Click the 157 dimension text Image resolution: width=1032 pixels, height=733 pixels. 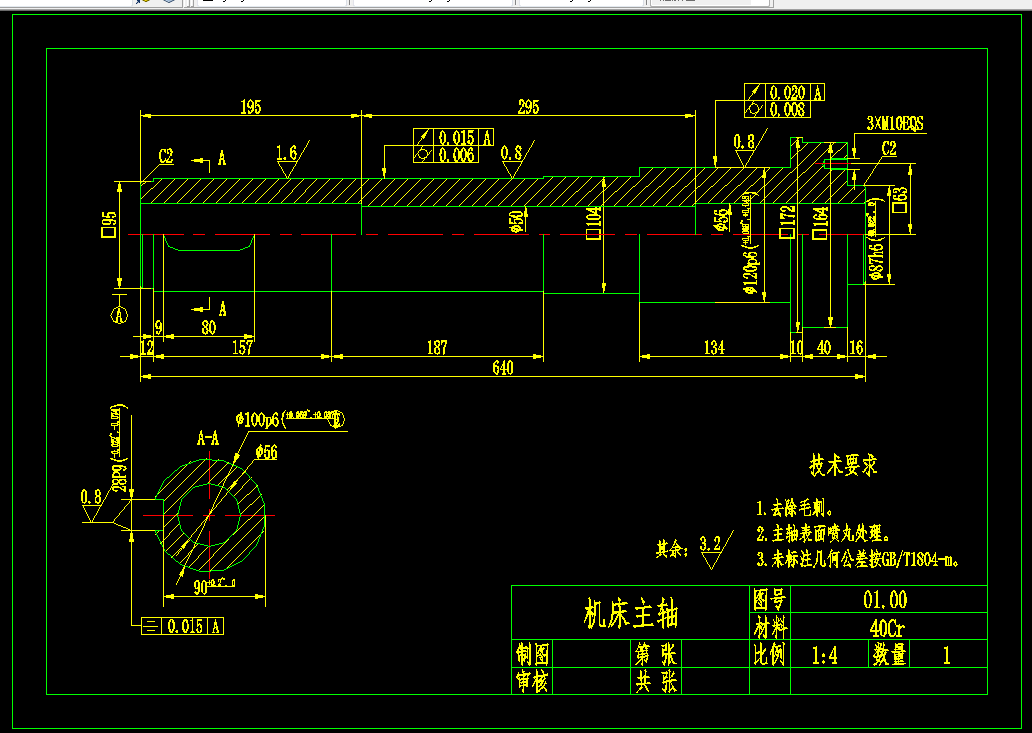click(242, 347)
